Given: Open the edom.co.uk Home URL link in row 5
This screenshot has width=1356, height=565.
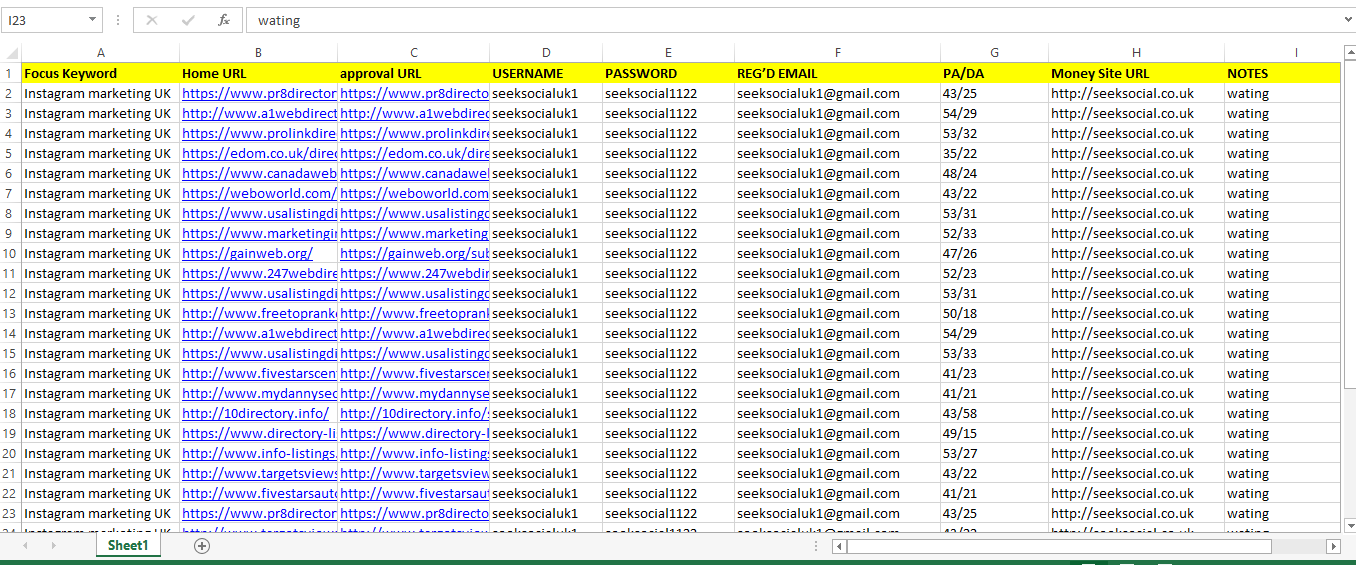Looking at the screenshot, I should (x=259, y=153).
